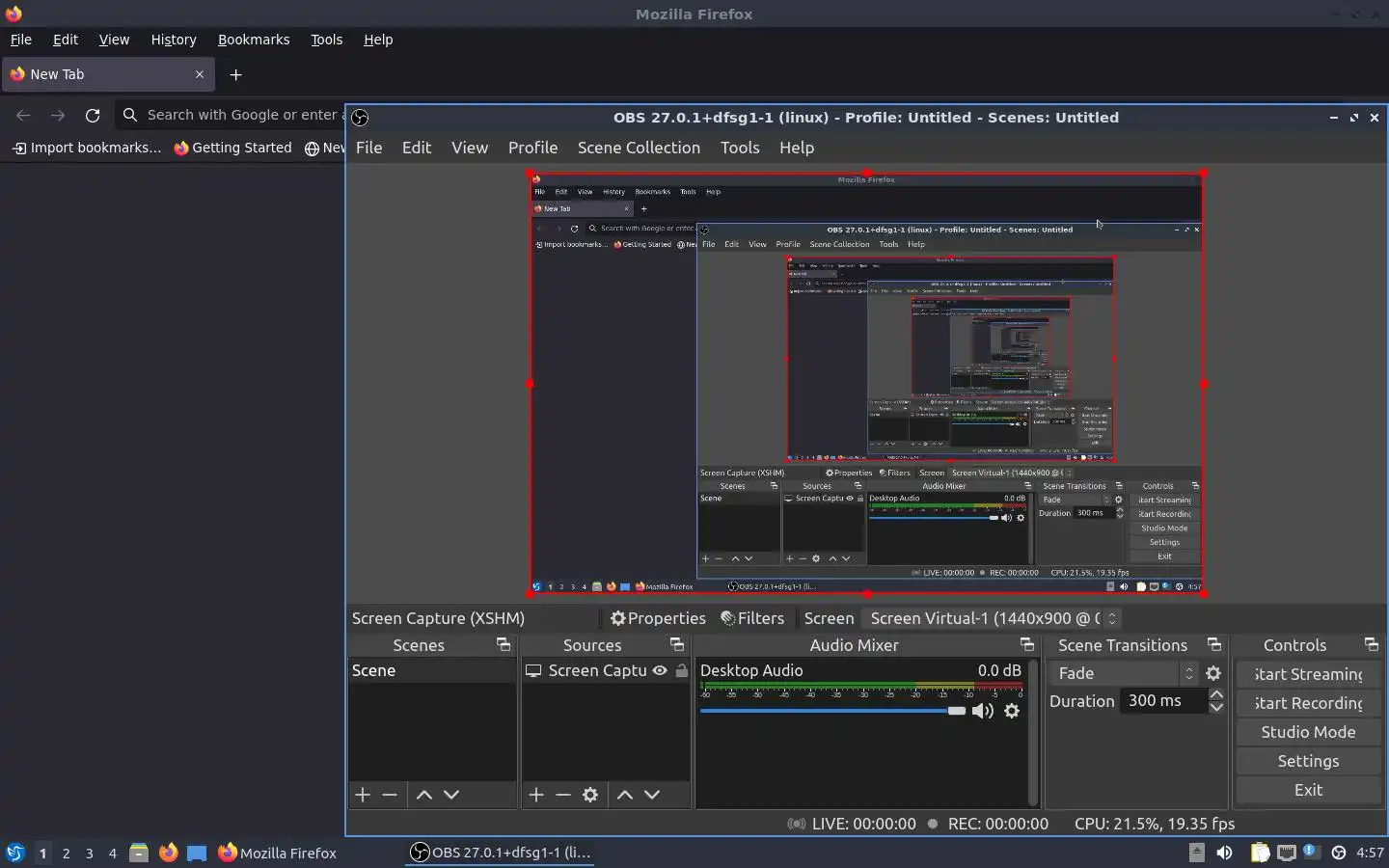
Task: Click the network icon in system tray
Action: [1286, 853]
